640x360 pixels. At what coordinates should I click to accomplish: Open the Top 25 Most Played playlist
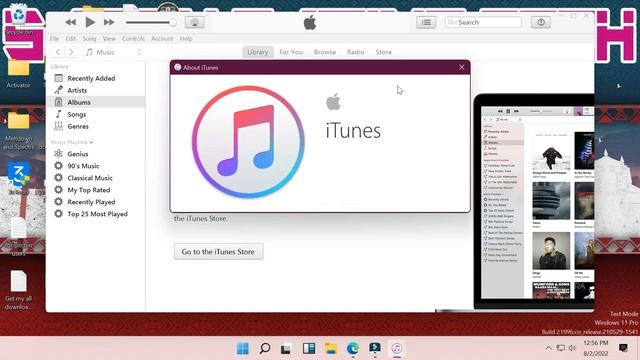[x=96, y=214]
